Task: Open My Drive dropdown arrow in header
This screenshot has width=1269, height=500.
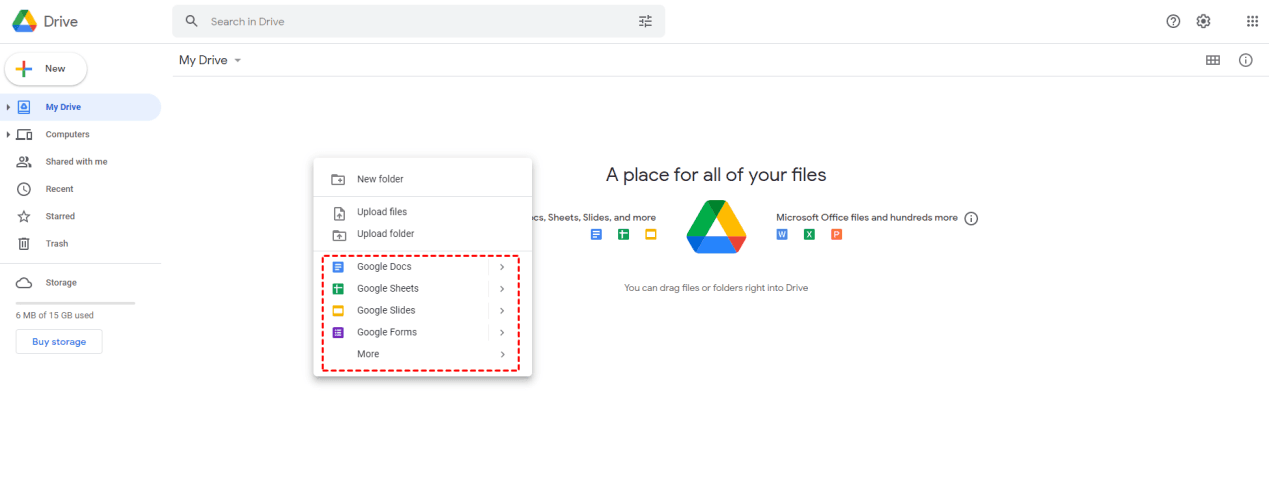Action: [x=238, y=61]
